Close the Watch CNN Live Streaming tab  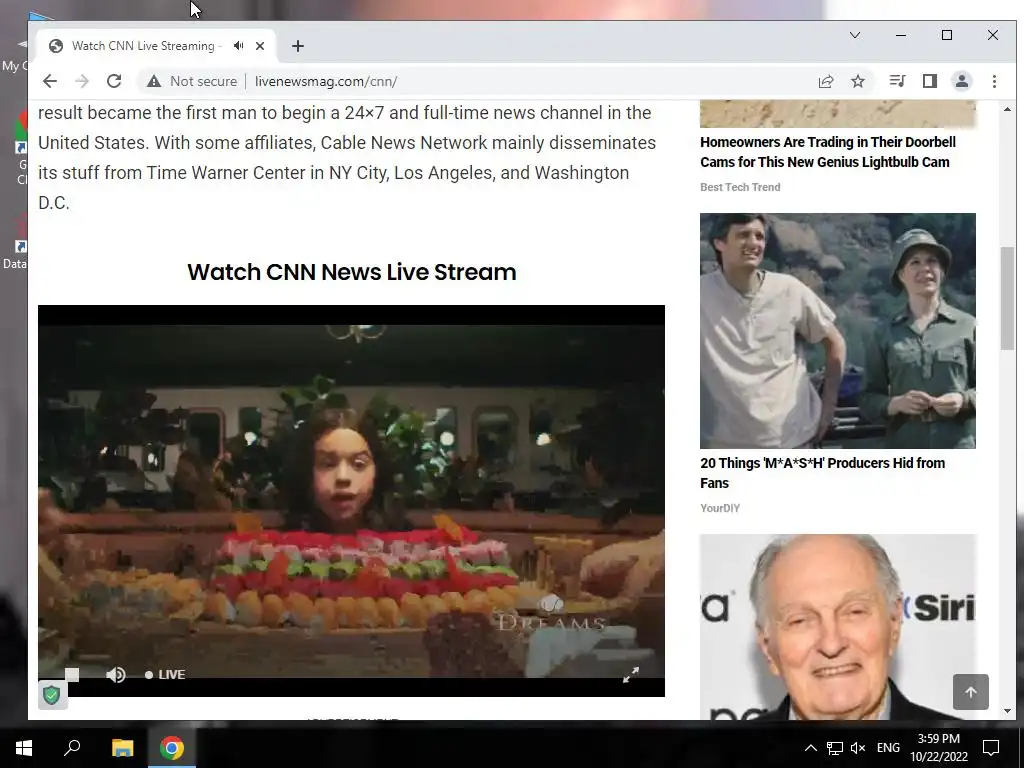[260, 46]
